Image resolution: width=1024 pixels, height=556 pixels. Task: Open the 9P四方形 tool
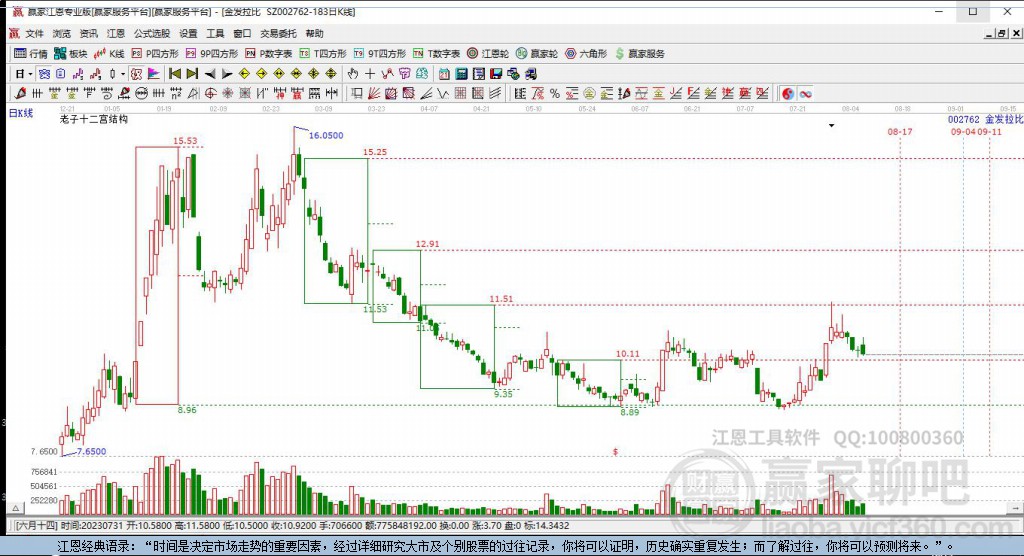click(x=212, y=54)
